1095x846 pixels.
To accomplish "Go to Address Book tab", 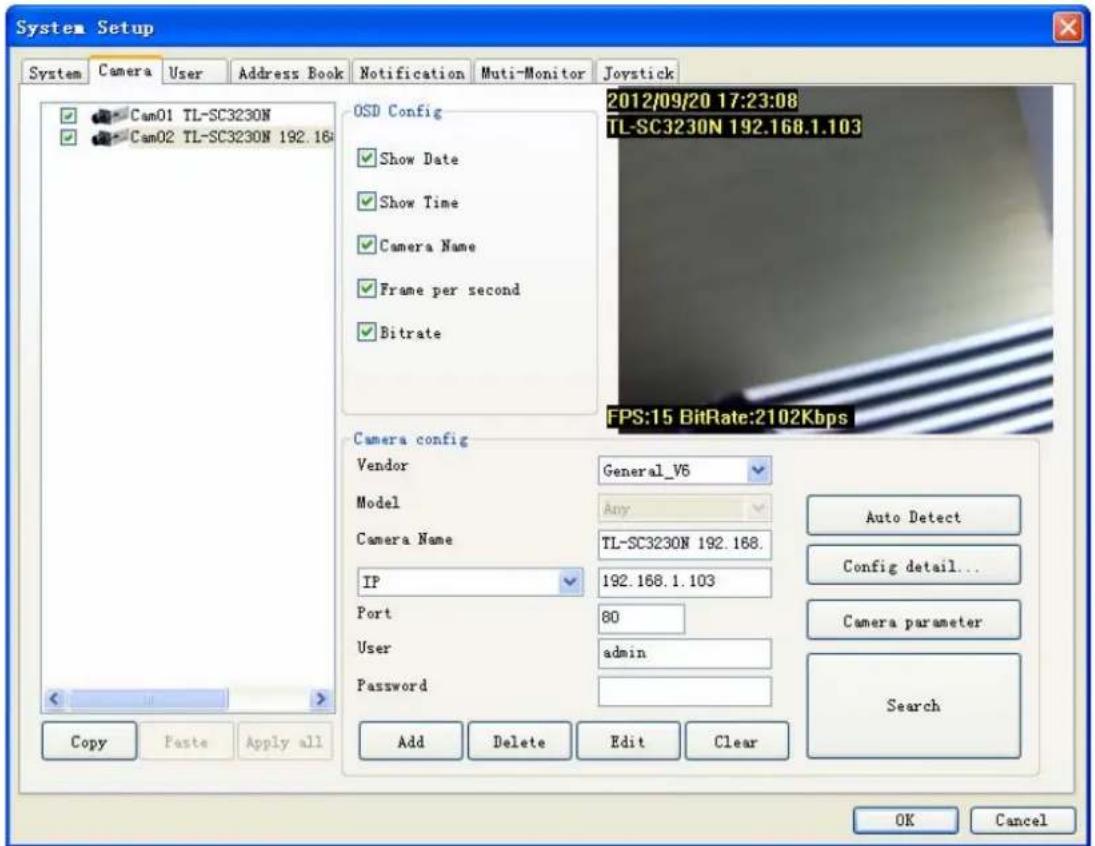I will coord(290,73).
